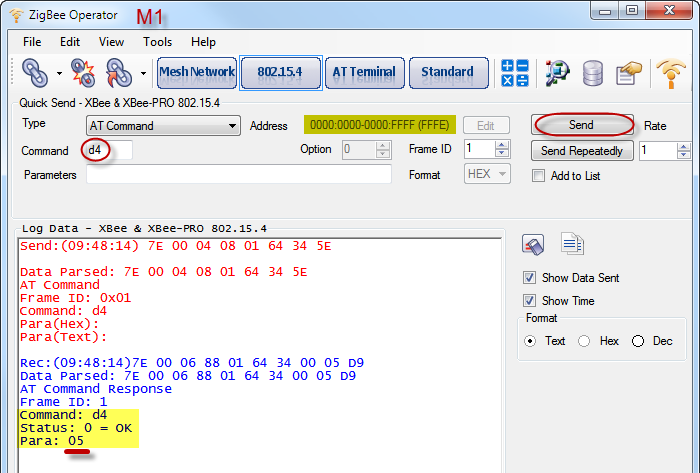The width and height of the screenshot is (700, 473).
Task: Click the ZigBee Operator title bar icon
Action: 16,15
